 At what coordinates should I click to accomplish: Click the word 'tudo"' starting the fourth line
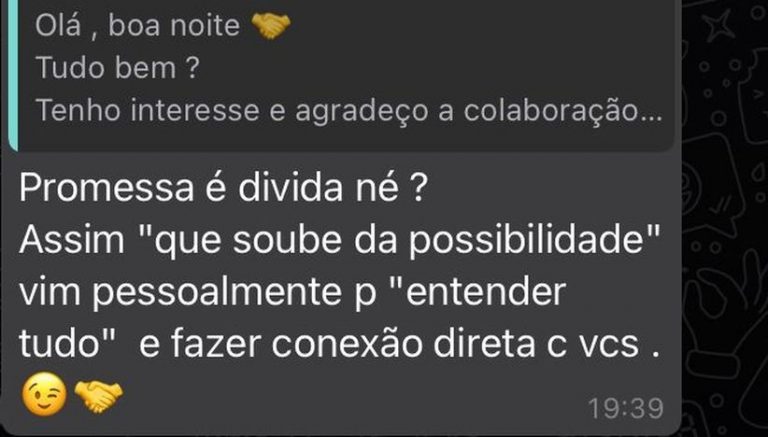tap(68, 344)
